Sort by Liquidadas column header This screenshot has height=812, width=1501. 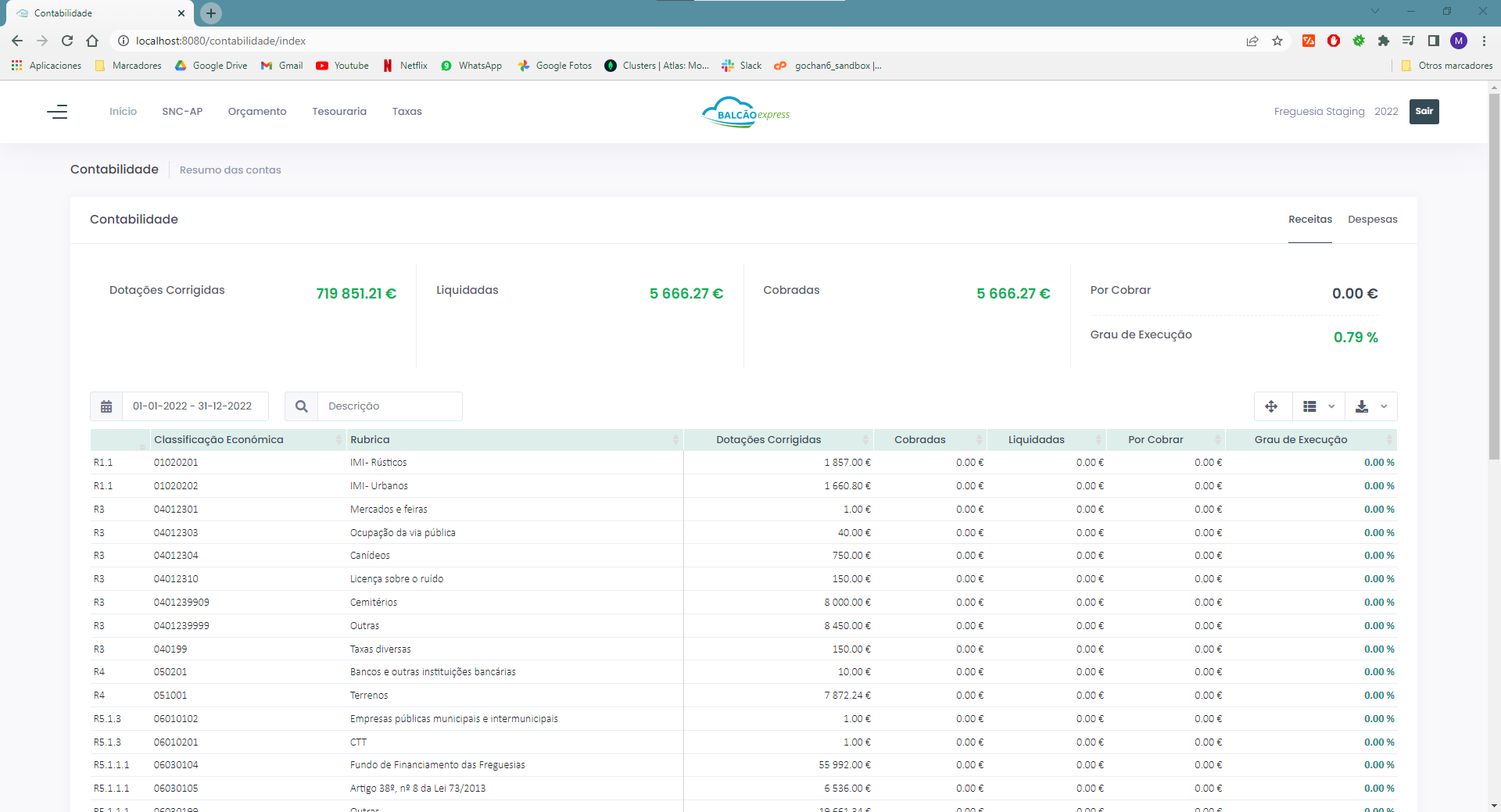tap(1047, 440)
